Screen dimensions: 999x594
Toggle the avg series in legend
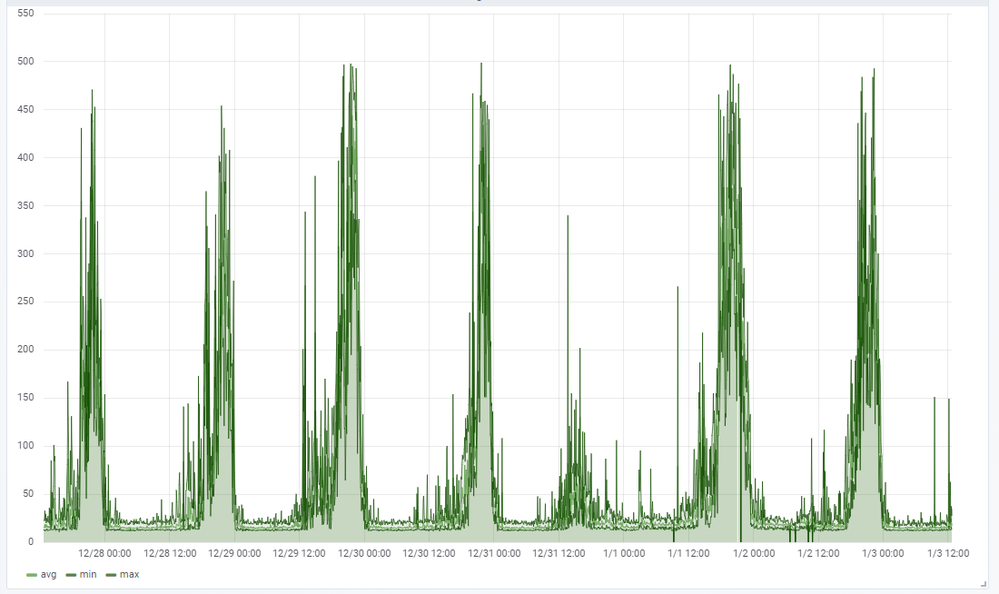[48, 574]
